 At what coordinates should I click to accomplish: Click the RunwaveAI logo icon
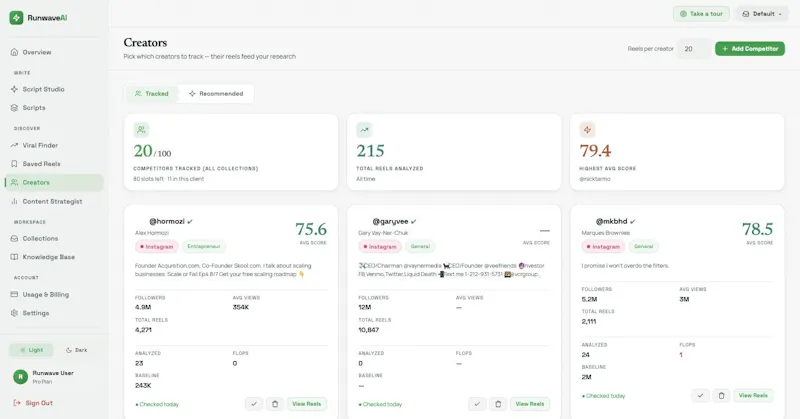point(16,17)
